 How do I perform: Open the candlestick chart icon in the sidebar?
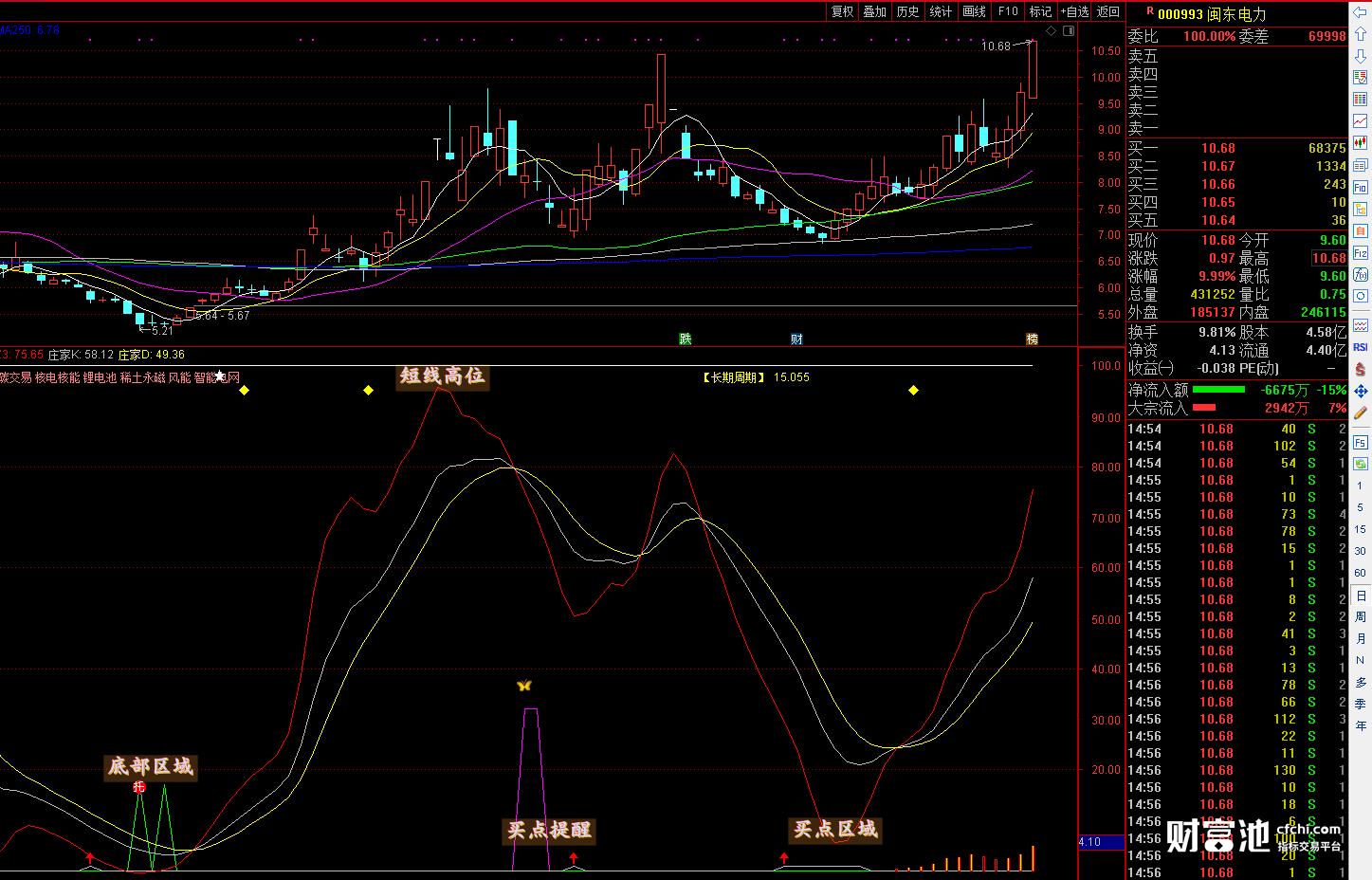(1361, 143)
